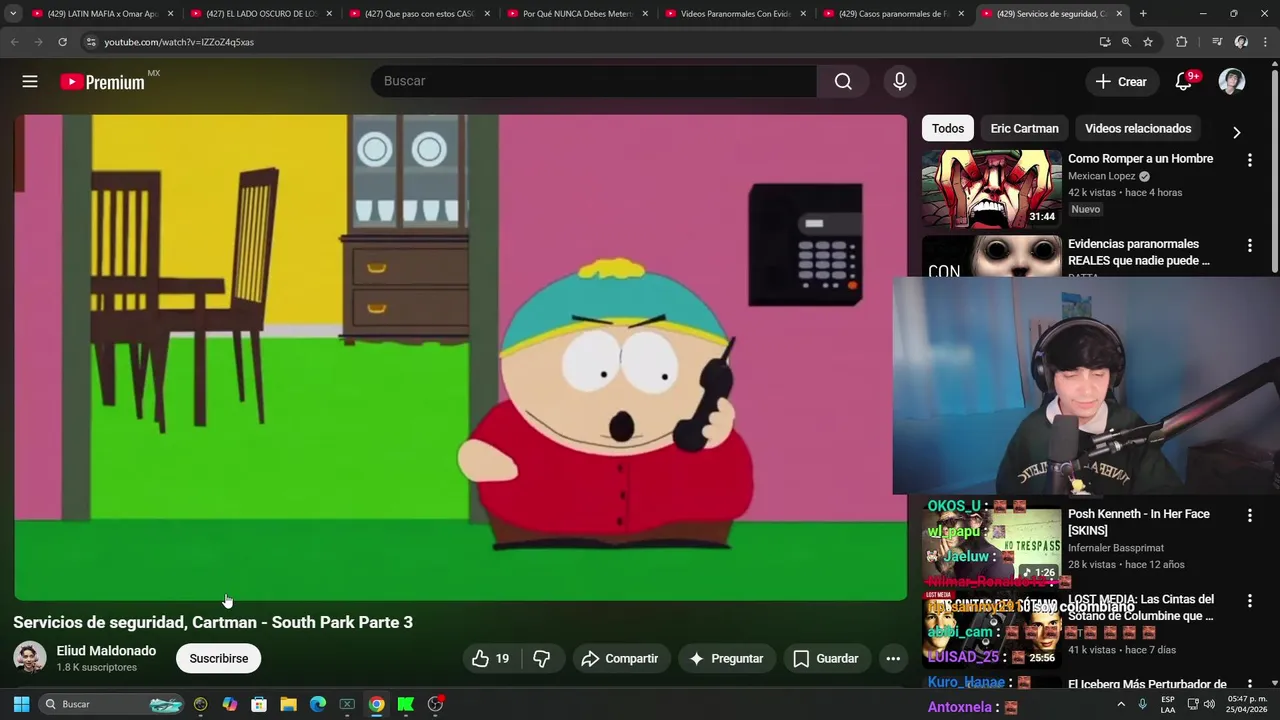
Task: Like the video with thumbs up
Action: pos(491,658)
